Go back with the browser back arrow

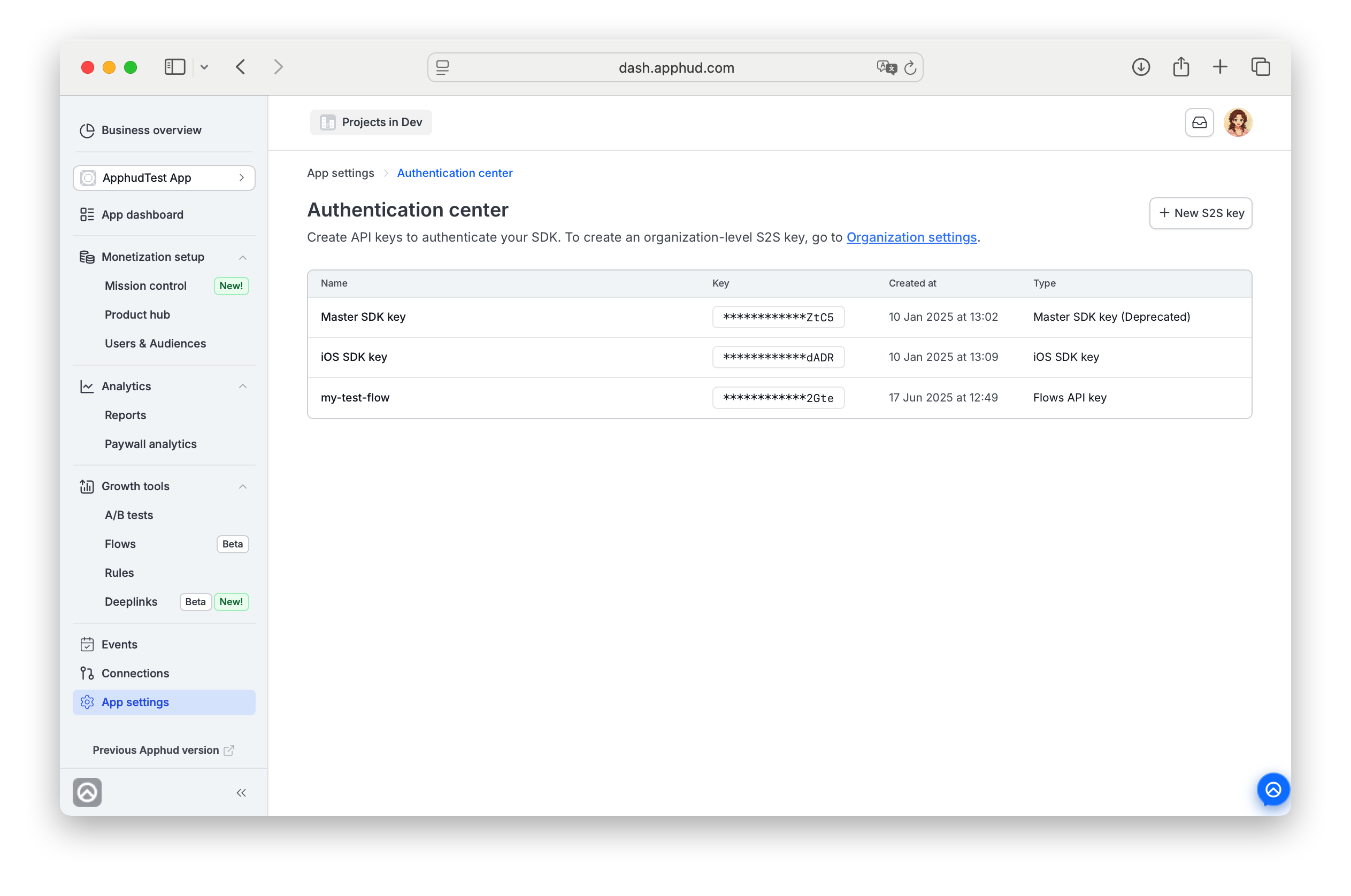pyautogui.click(x=241, y=67)
